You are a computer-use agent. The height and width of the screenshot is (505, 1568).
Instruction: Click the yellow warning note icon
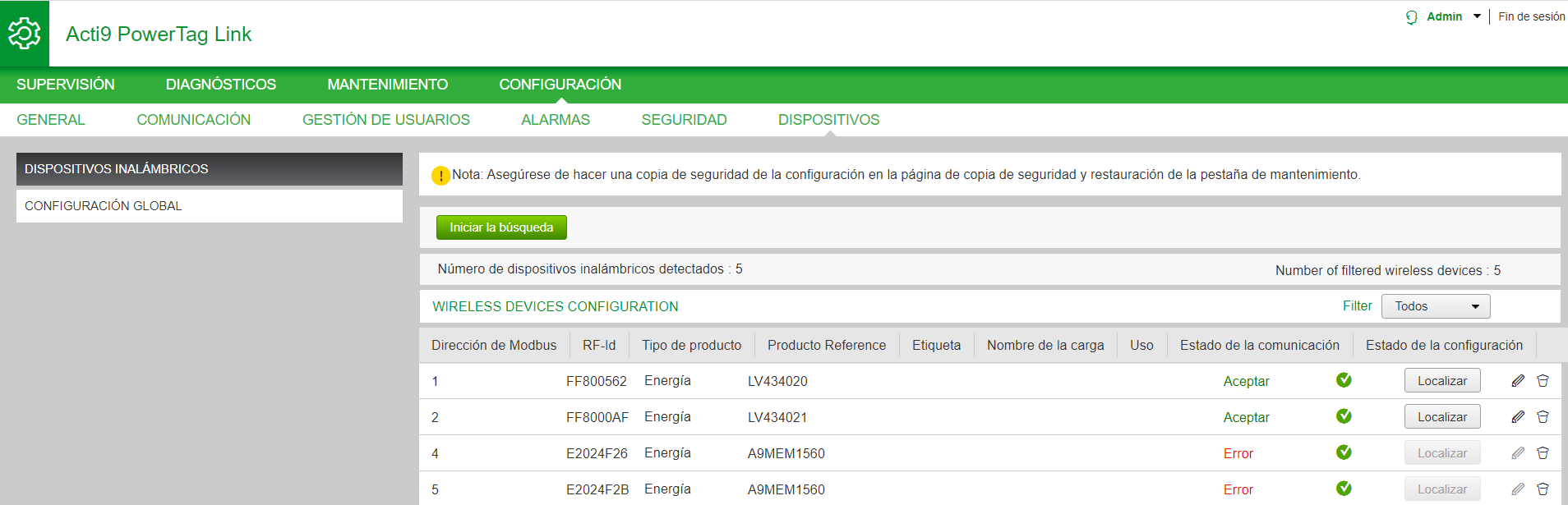point(441,176)
